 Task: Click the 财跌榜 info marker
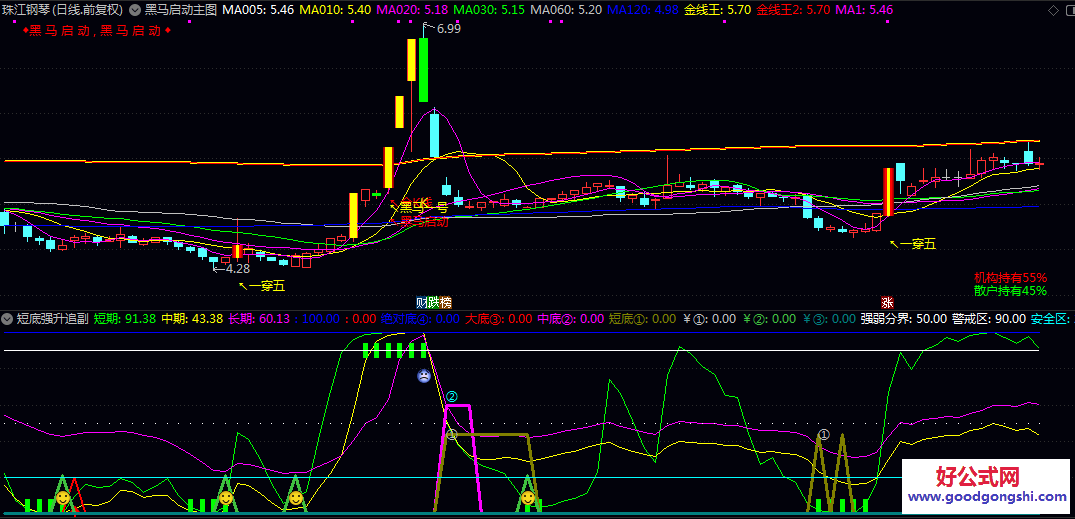click(433, 302)
